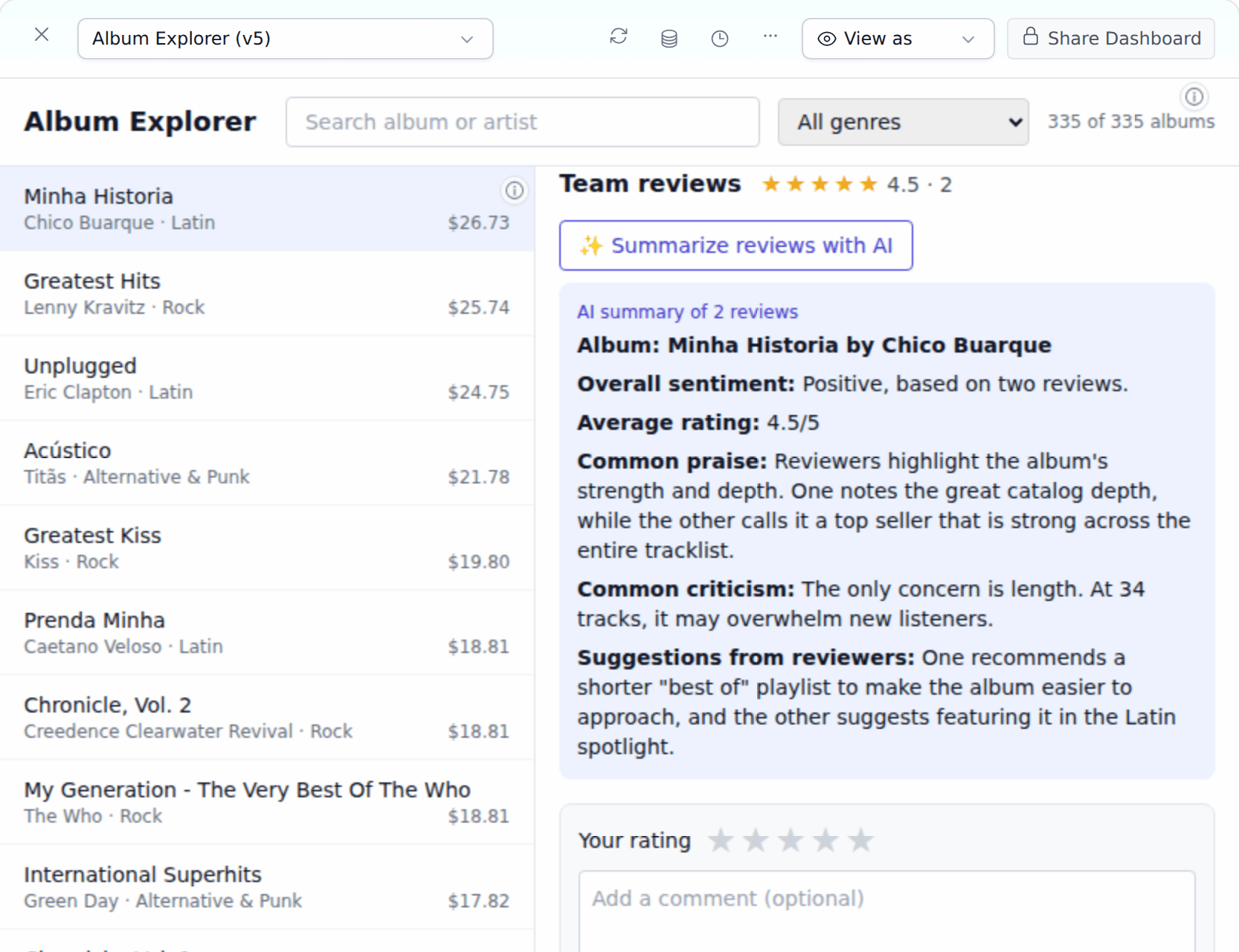The width and height of the screenshot is (1239, 952).
Task: Expand the View as dropdown
Action: click(898, 39)
